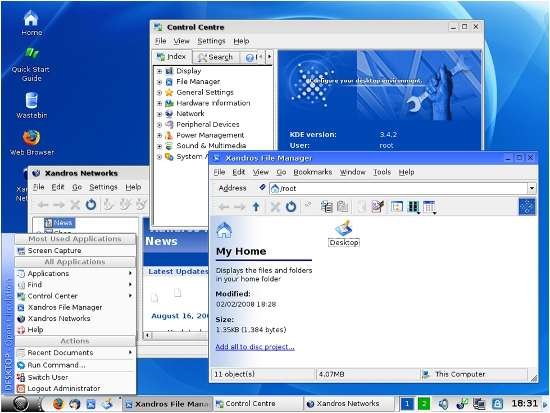
Task: Click Up arrow in Xandros File Manager toolbar
Action: point(256,207)
